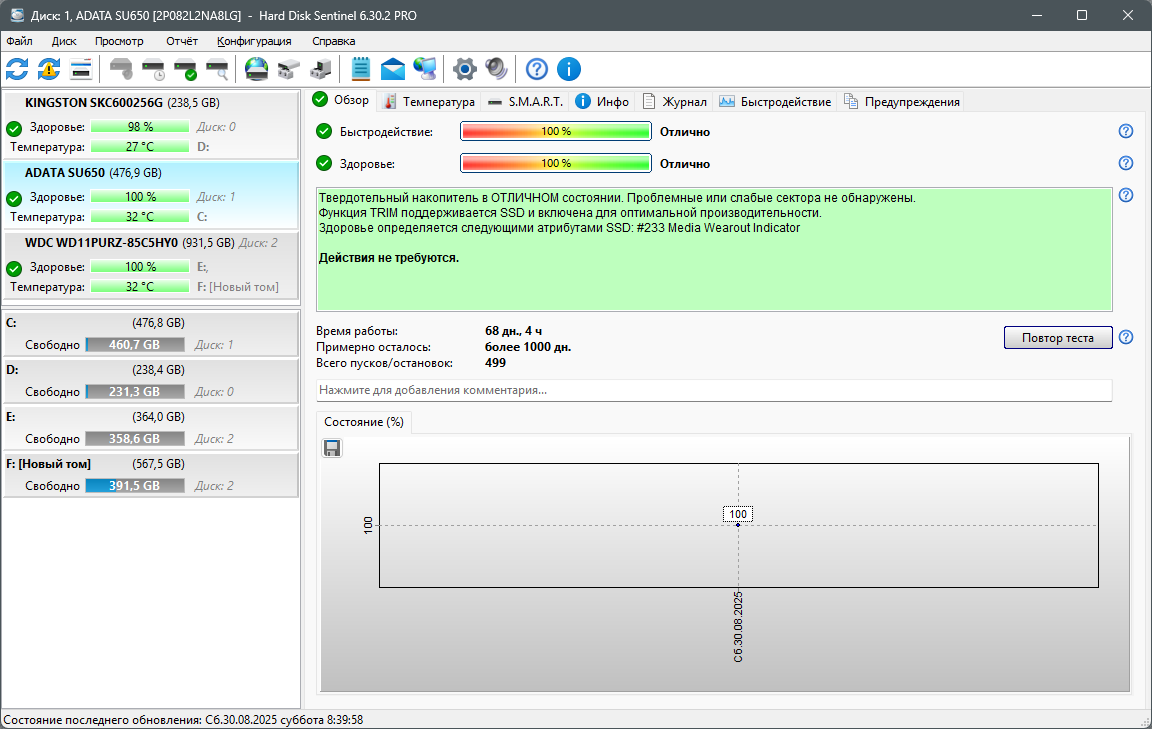The image size is (1152, 729).
Task: Click the blue refresh arrows toolbar icon
Action: click(17, 69)
